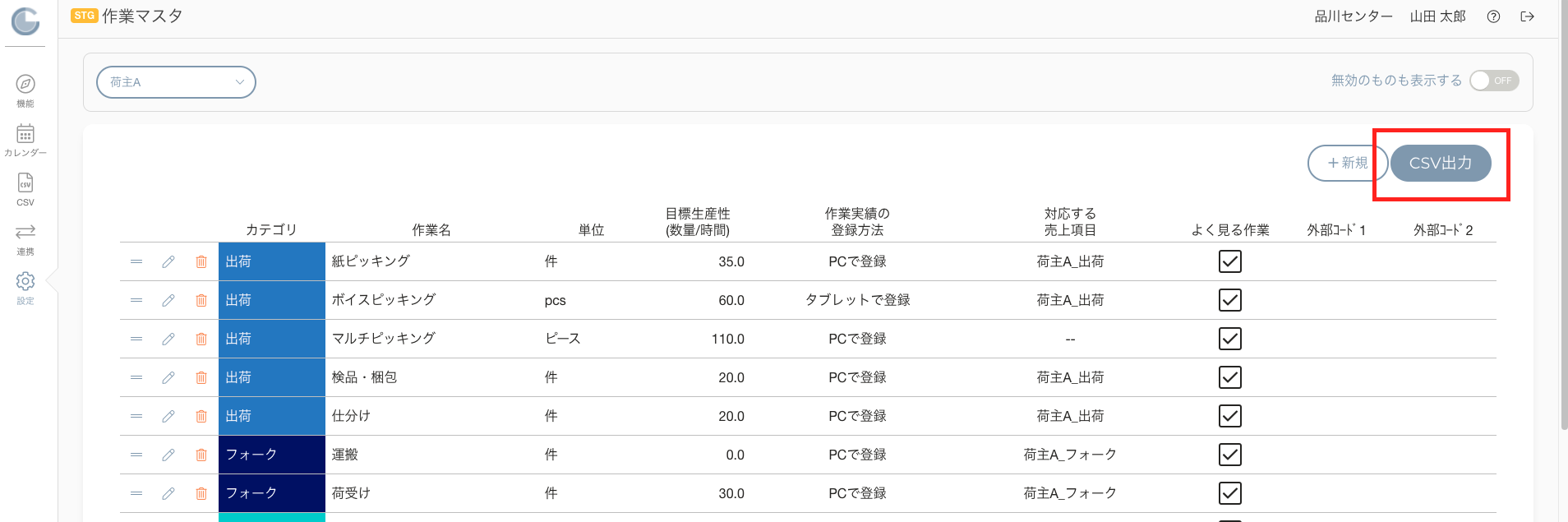Uncheck よく見る作業 for 運搬
This screenshot has height=522, width=1568.
click(1230, 455)
